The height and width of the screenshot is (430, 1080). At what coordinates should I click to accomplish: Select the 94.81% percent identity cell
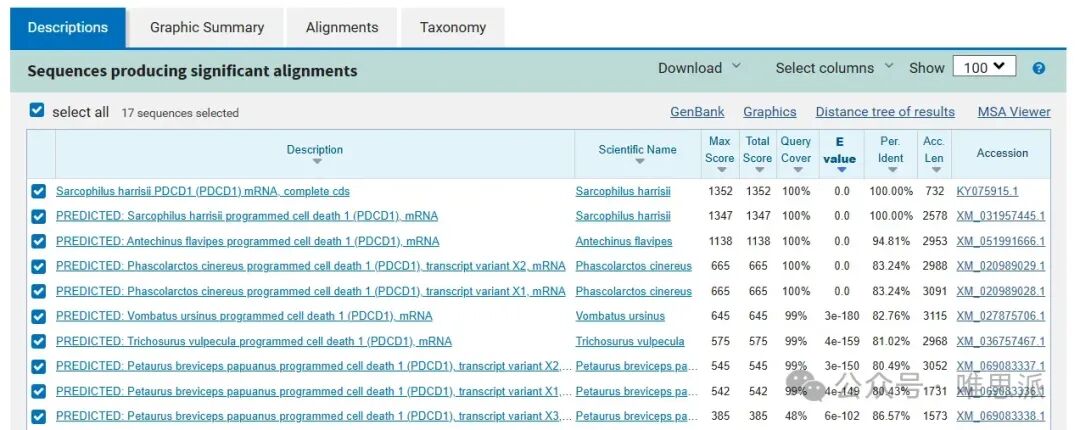[891, 241]
